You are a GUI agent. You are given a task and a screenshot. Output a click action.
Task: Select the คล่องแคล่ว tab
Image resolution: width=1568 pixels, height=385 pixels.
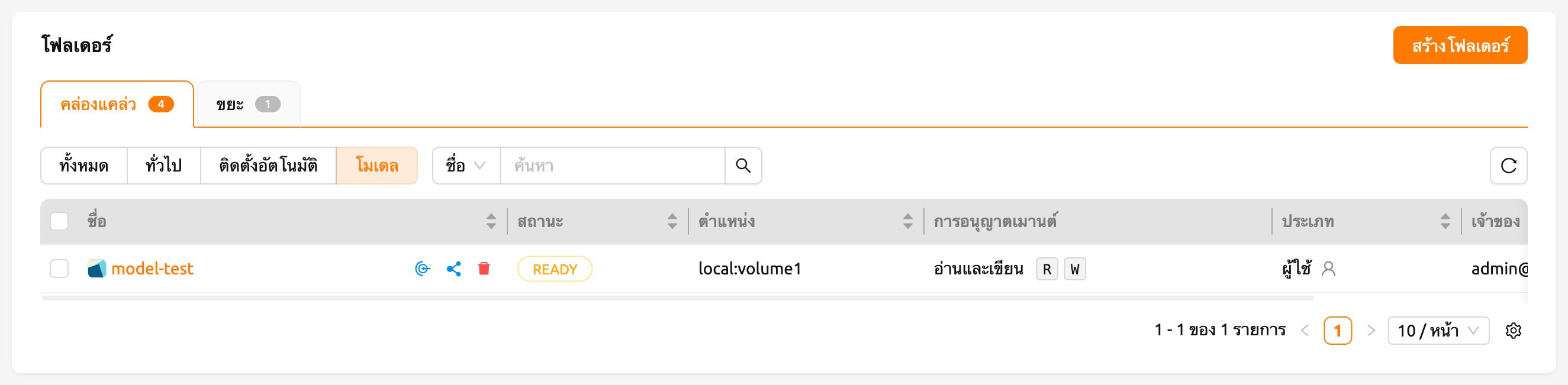click(117, 105)
